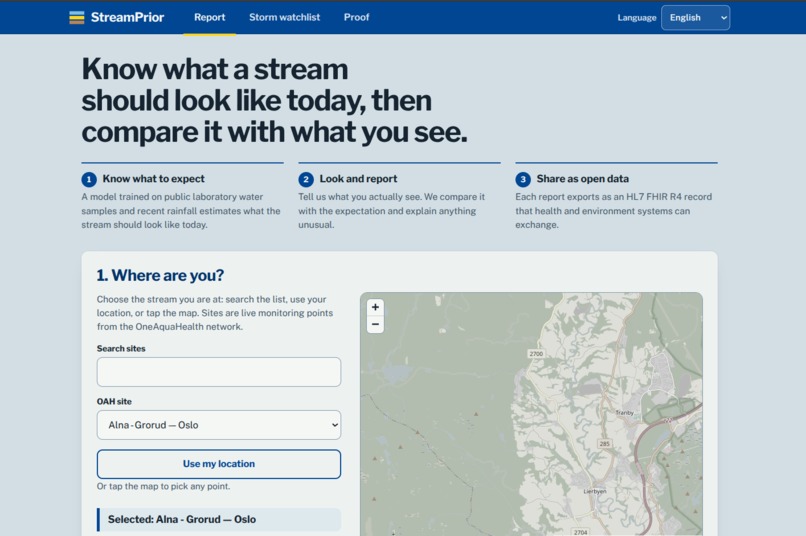Click the 'Or tap the map to pick any point' hint
Image resolution: width=806 pixels, height=536 pixels.
pyautogui.click(x=163, y=486)
